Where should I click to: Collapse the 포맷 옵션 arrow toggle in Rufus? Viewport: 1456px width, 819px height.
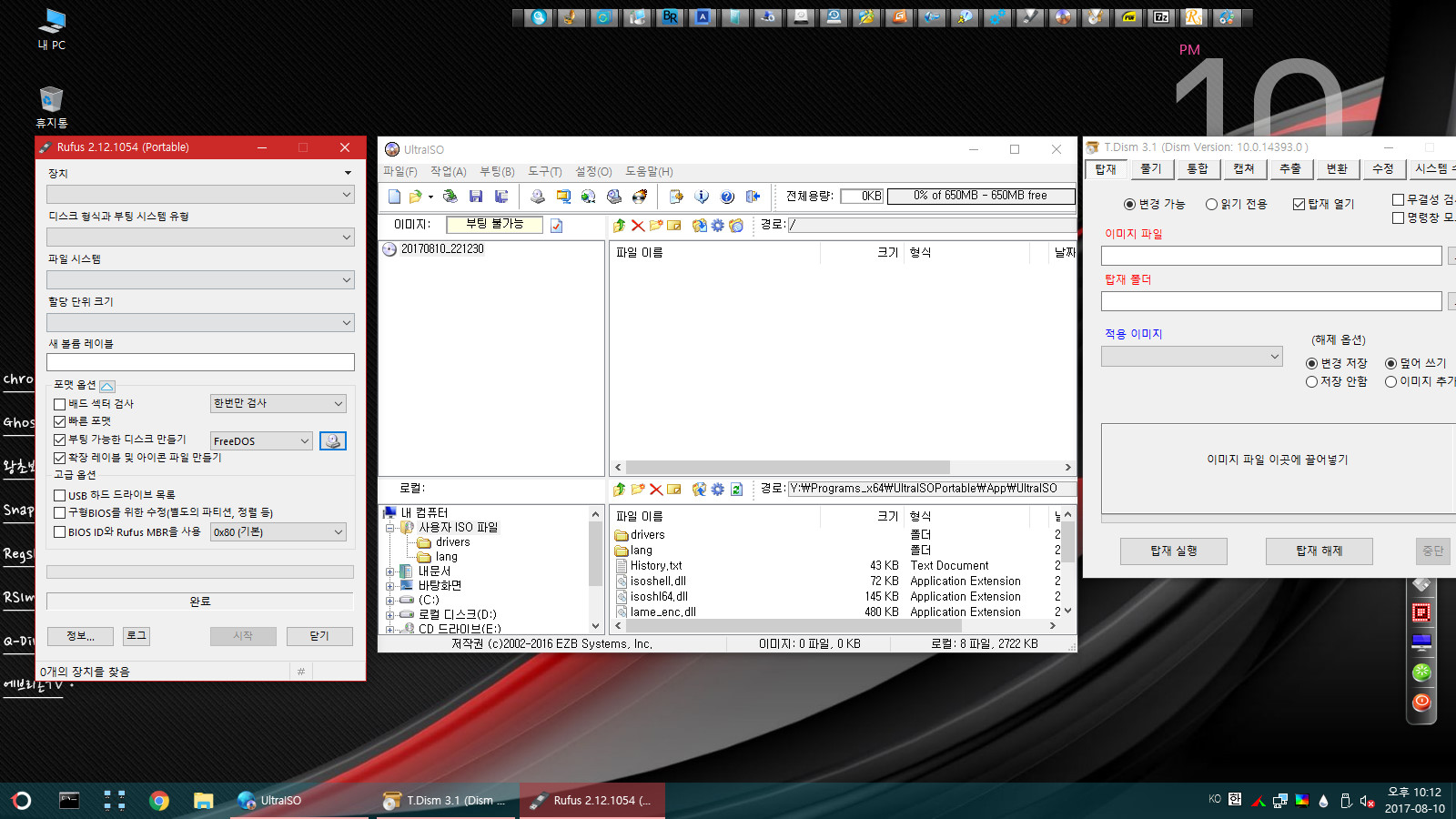click(x=107, y=387)
